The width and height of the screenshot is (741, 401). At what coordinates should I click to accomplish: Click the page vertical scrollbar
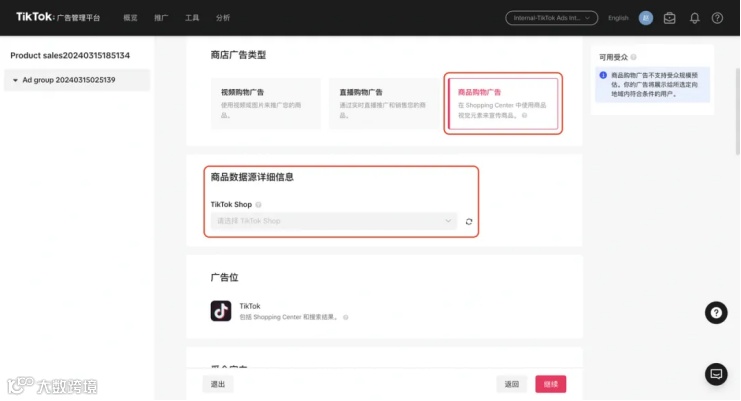tap(738, 111)
